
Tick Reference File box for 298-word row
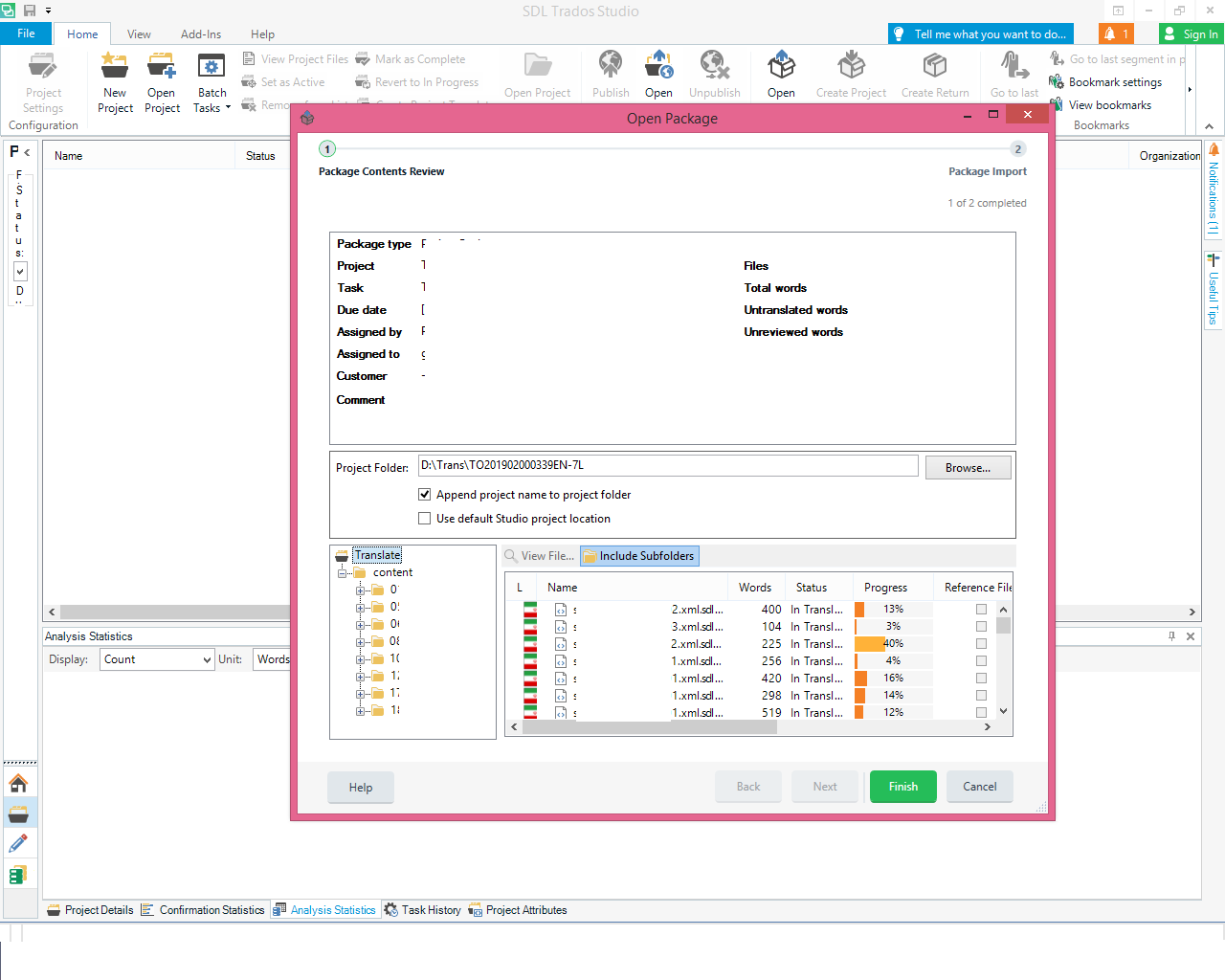(981, 696)
